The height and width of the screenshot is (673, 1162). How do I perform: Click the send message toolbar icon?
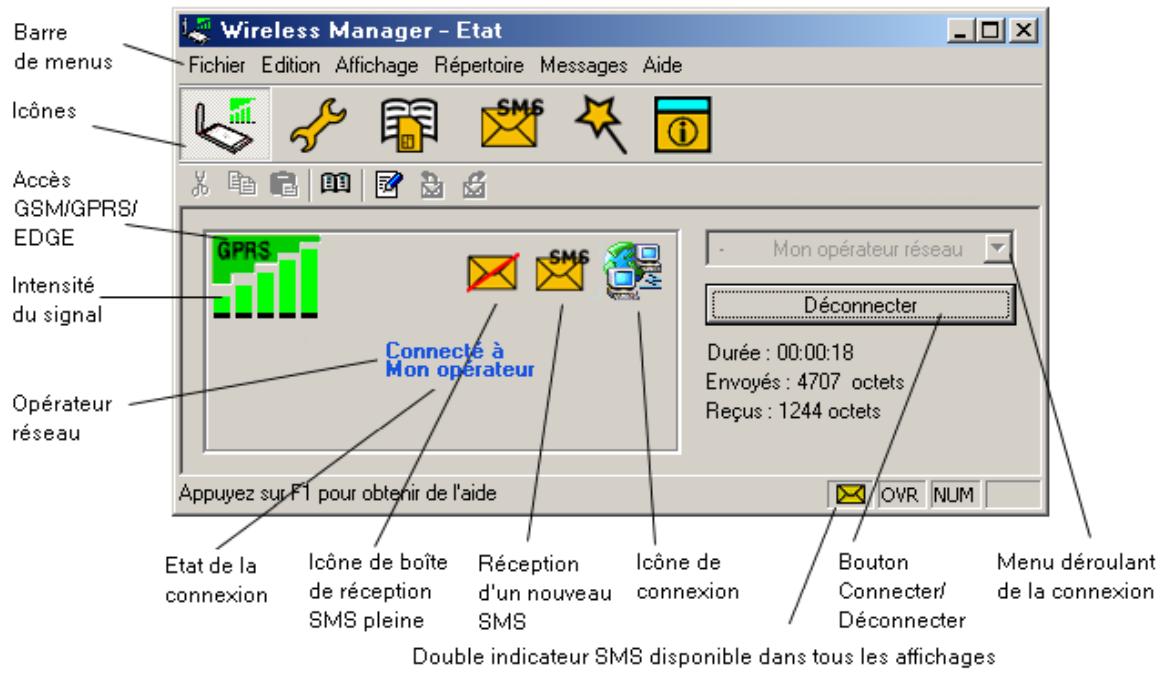(x=474, y=185)
